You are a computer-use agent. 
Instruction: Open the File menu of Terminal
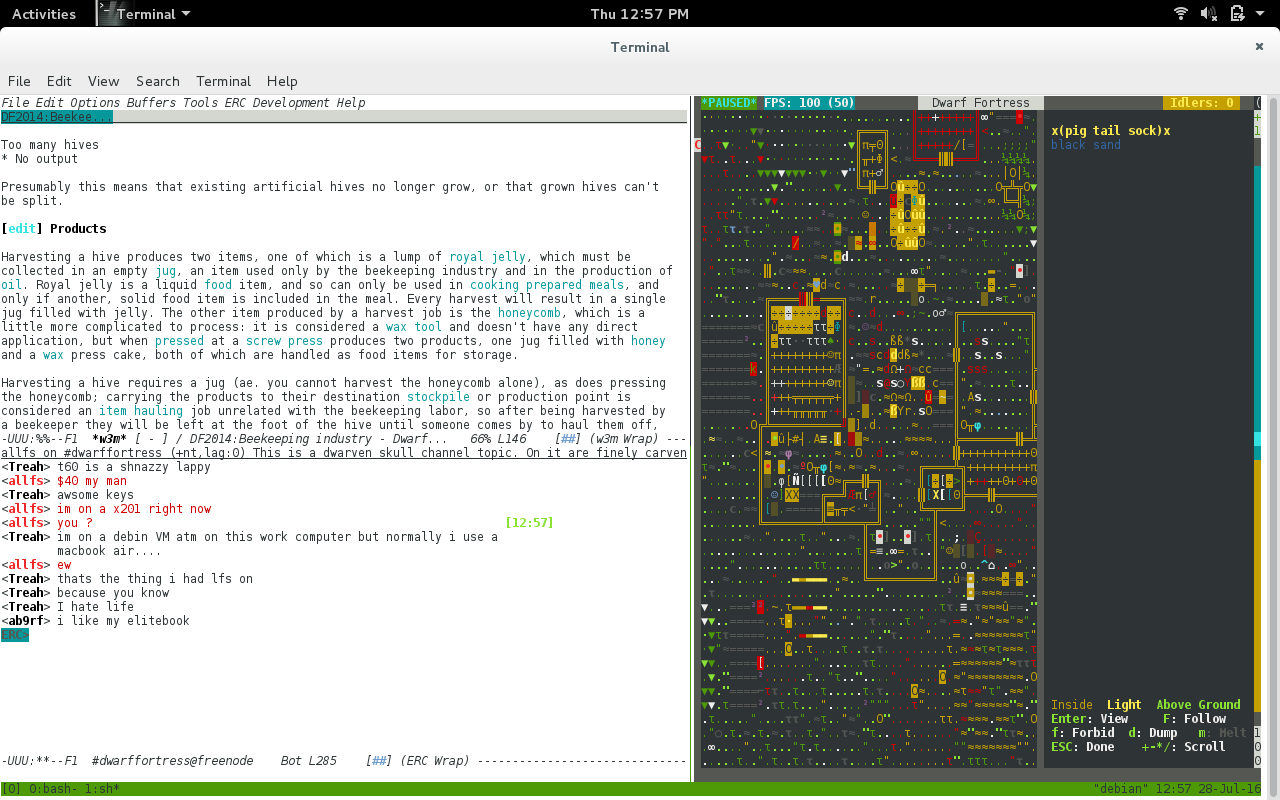(x=19, y=81)
